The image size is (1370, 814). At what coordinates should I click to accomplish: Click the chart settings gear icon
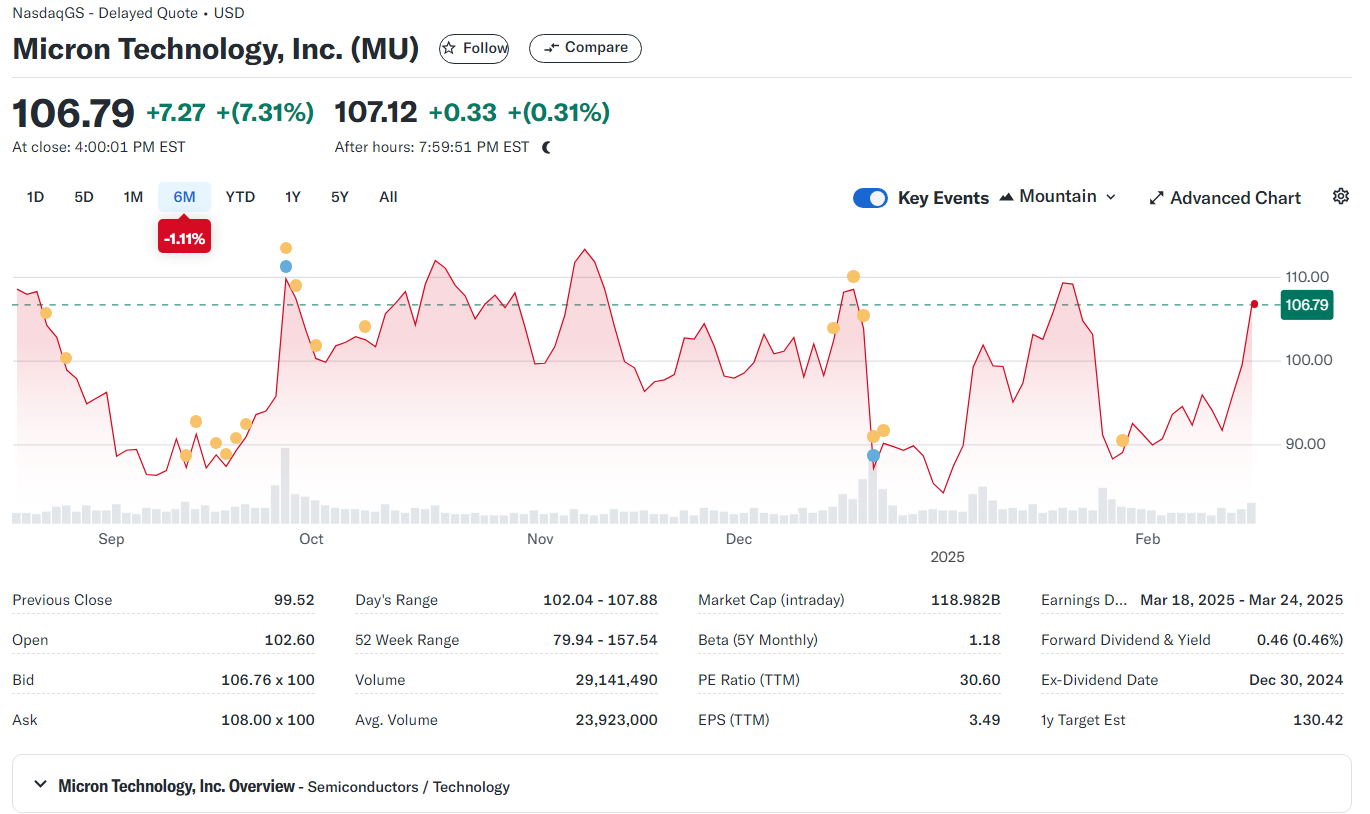[x=1341, y=196]
